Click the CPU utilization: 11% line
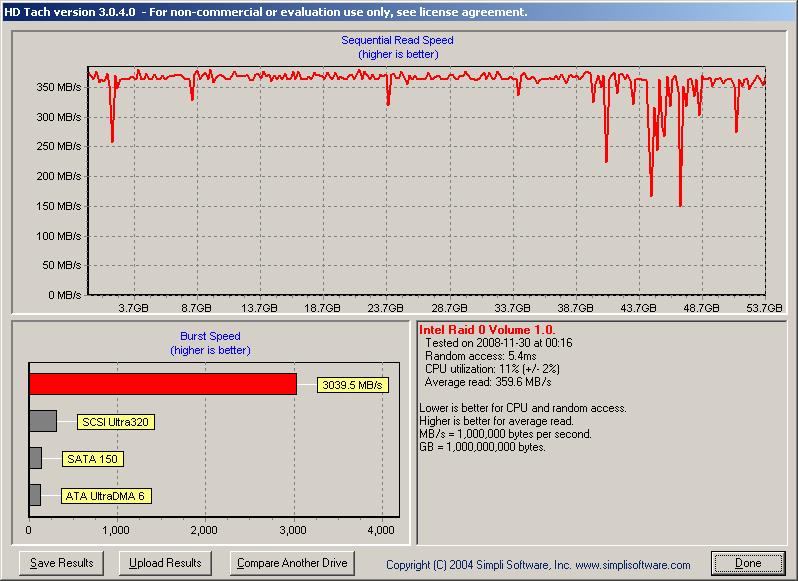 (x=492, y=369)
